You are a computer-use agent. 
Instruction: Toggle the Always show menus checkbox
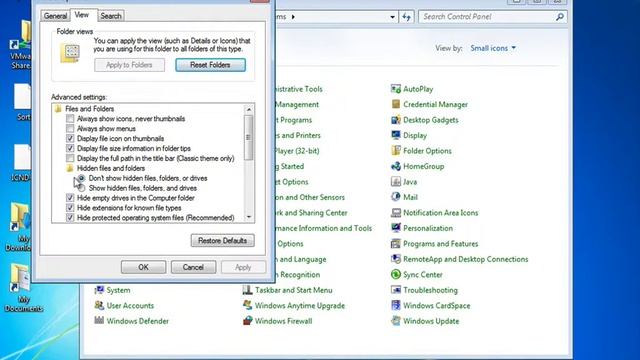(x=70, y=129)
